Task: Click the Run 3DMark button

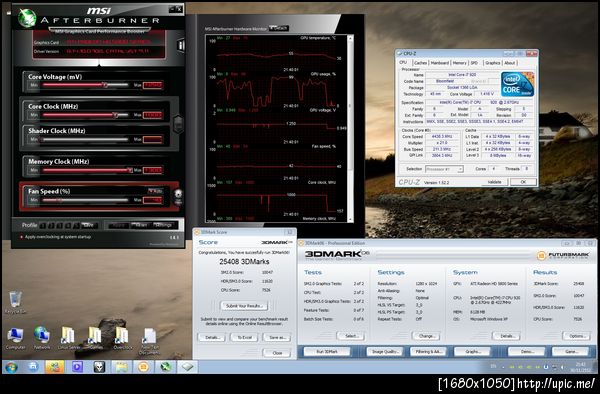Action: coord(327,352)
